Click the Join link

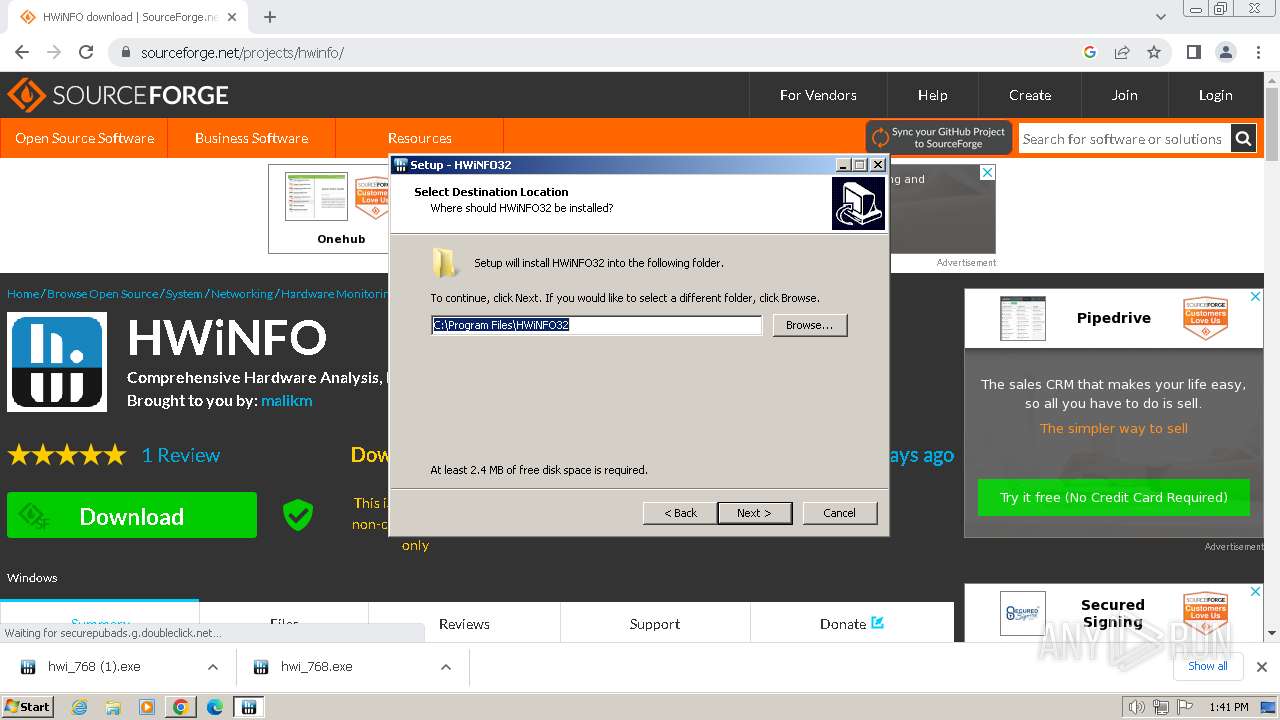[1124, 95]
